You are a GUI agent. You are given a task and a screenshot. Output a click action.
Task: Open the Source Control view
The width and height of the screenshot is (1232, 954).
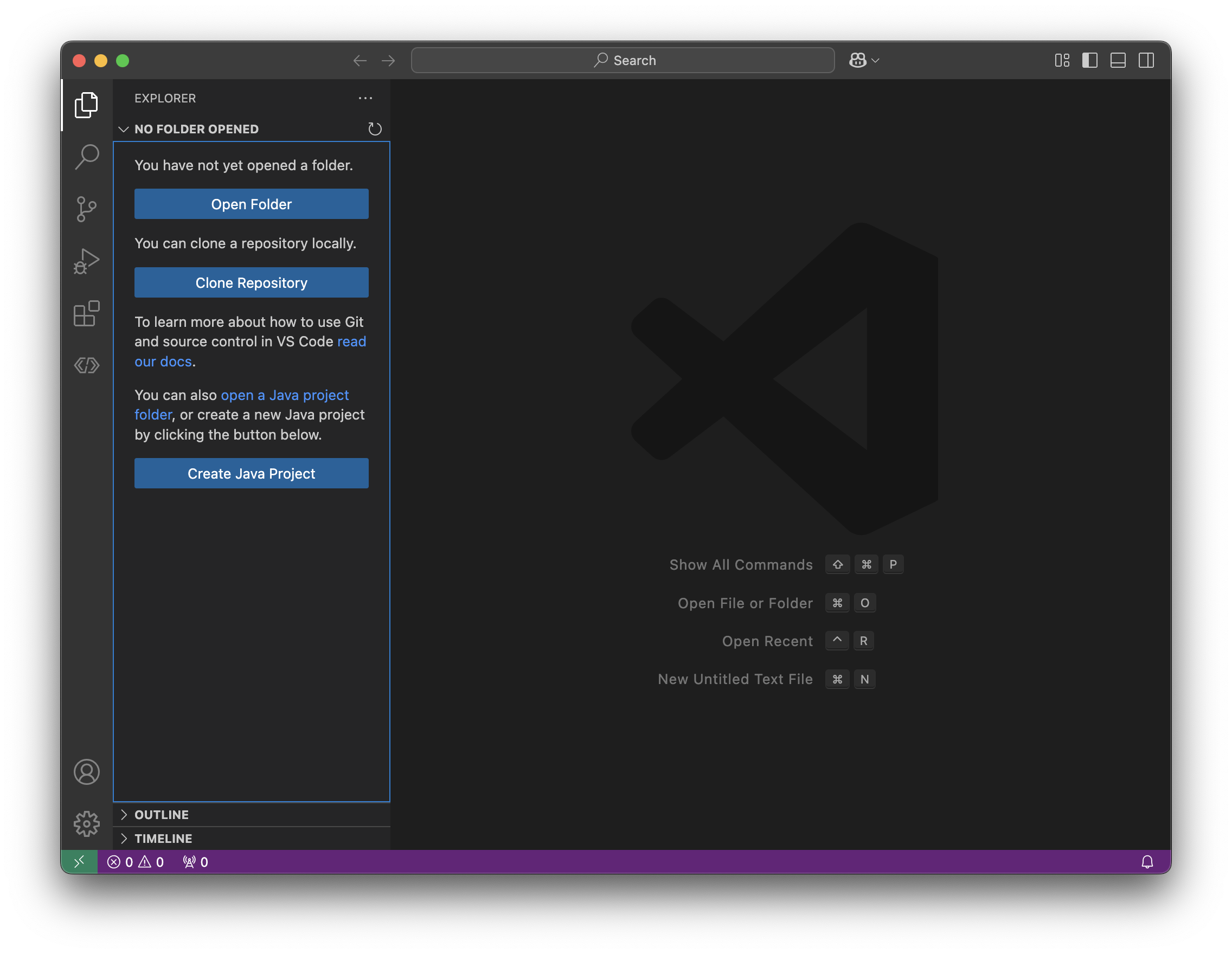pos(86,209)
